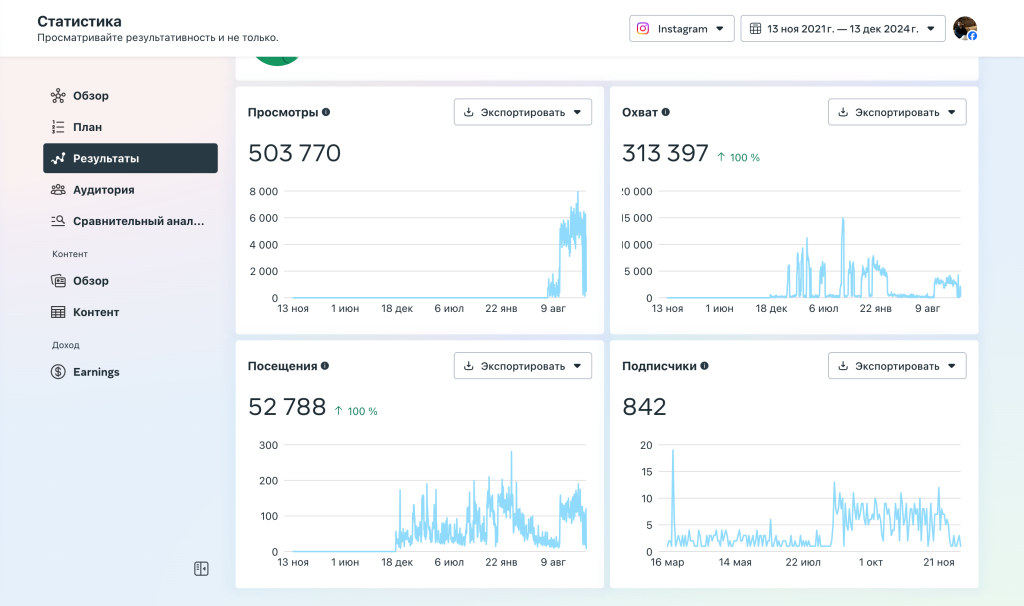Export the Подписчики chart data

pyautogui.click(x=897, y=366)
